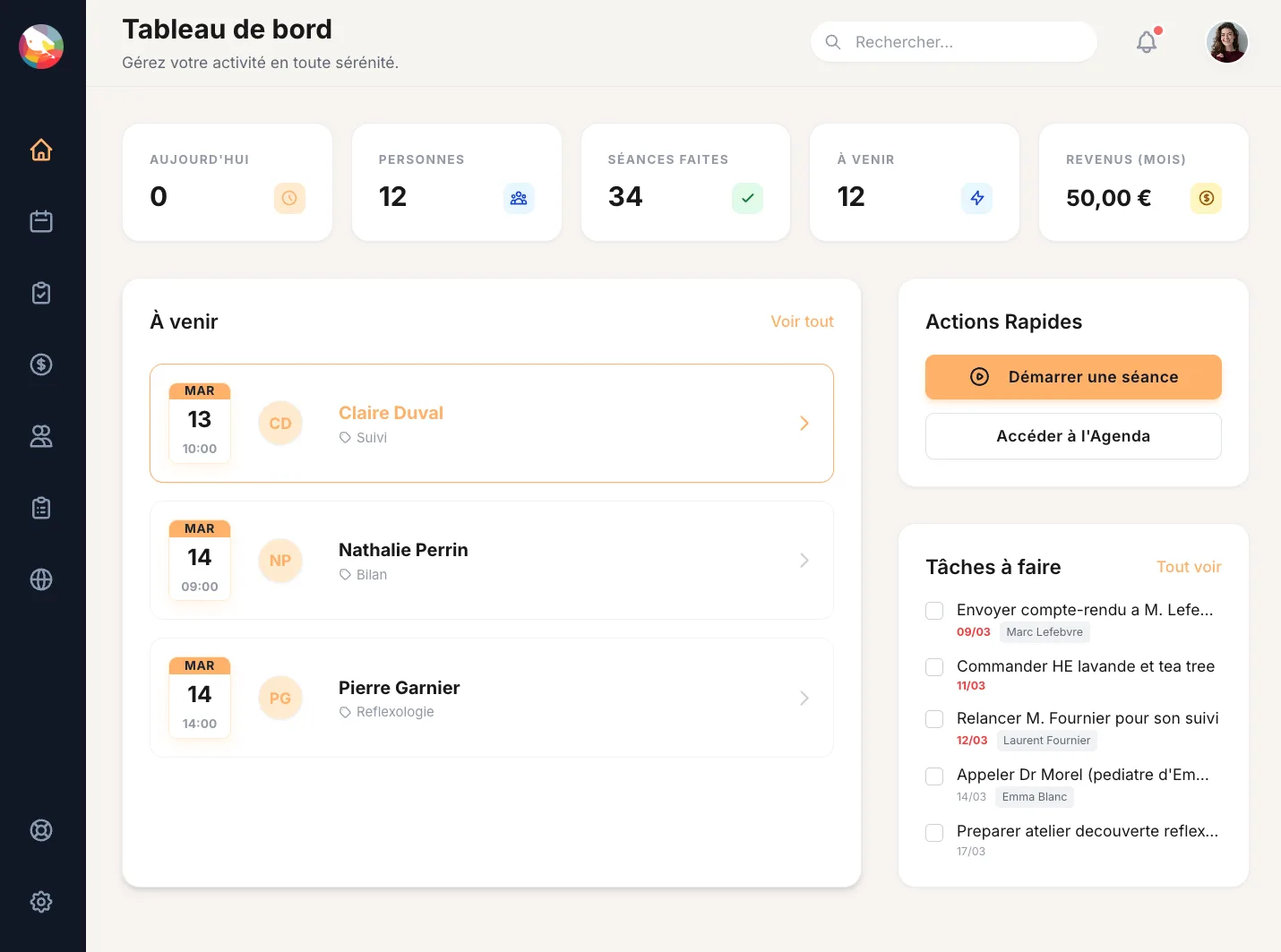The width and height of the screenshot is (1281, 952).
Task: Open the calendar icon in the sidebar
Action: point(41,221)
